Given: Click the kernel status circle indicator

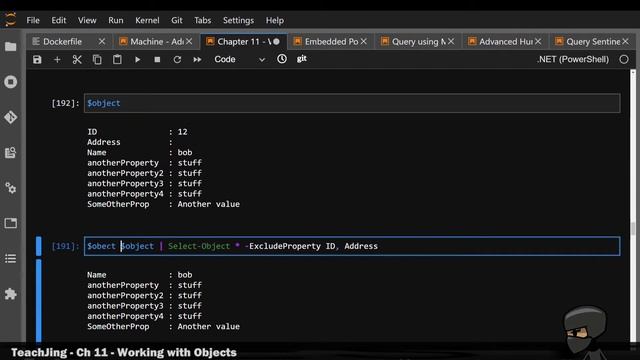Looking at the screenshot, I should pyautogui.click(x=624, y=60).
